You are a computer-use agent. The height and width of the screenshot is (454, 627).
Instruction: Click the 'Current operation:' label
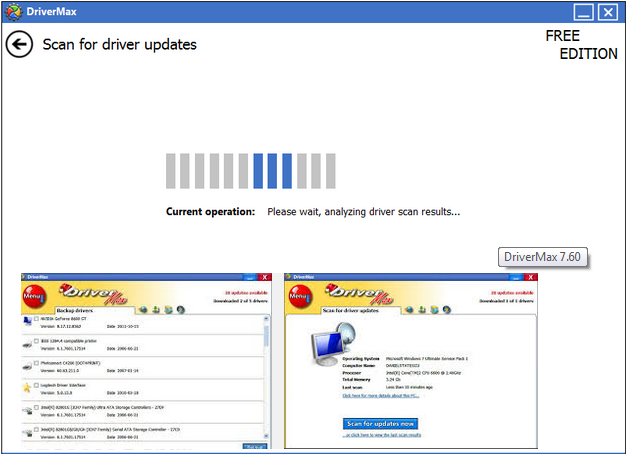tap(210, 212)
